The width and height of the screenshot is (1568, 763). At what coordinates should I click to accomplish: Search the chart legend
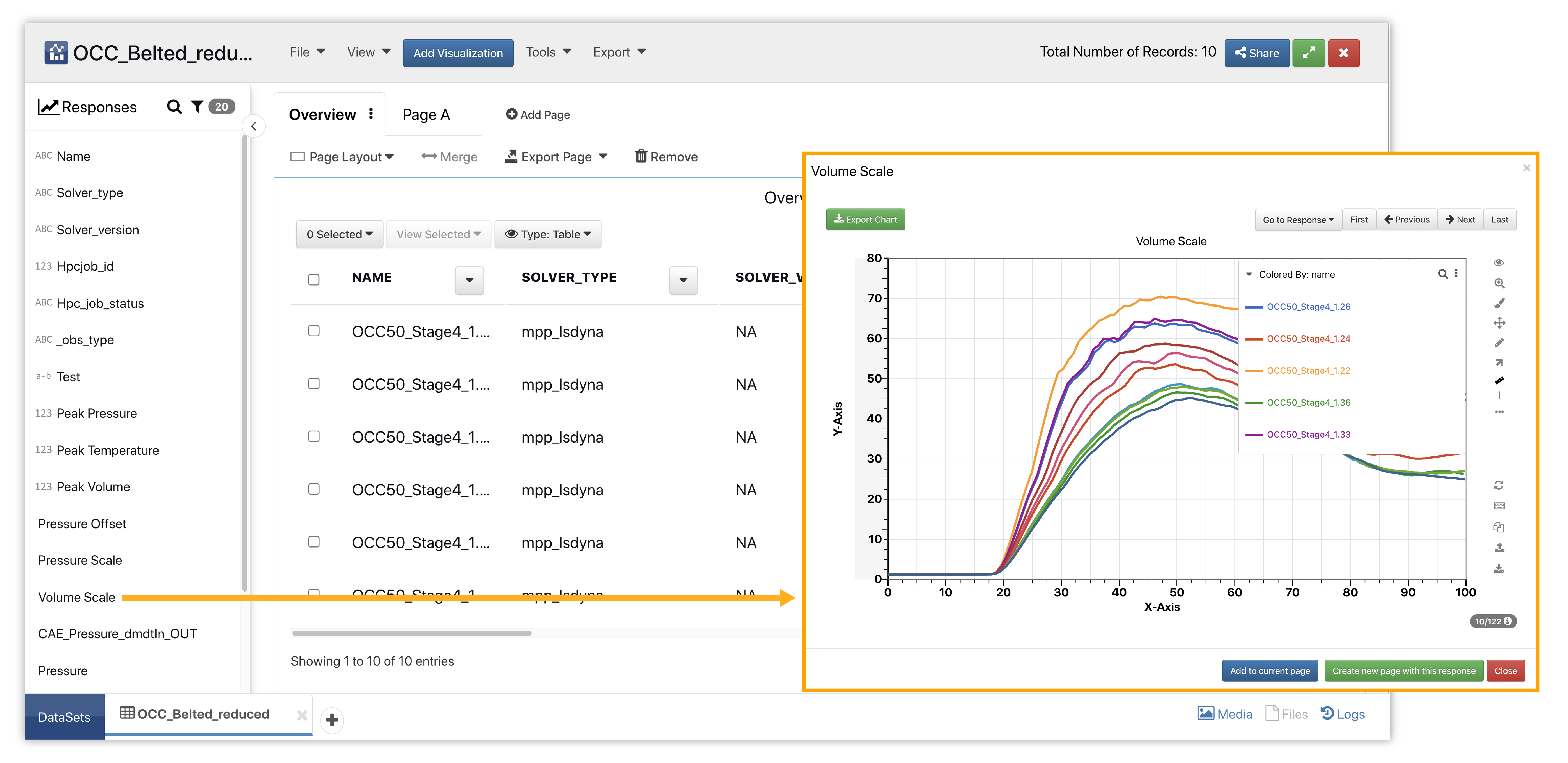tap(1442, 274)
